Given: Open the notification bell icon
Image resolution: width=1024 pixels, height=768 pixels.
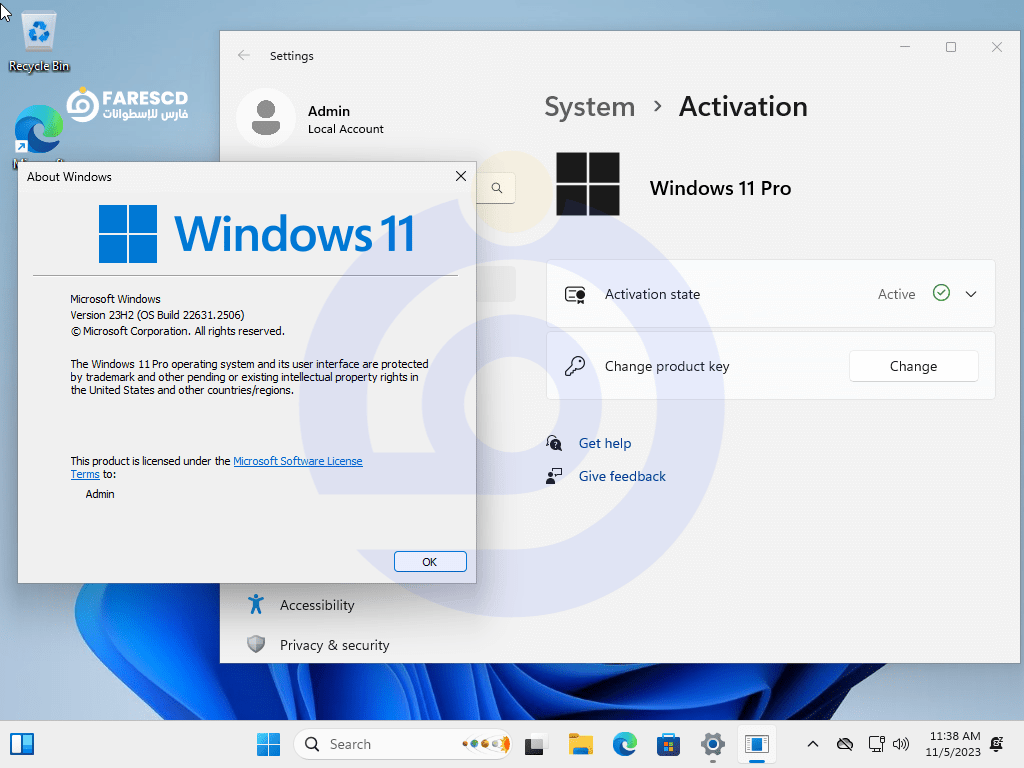Looking at the screenshot, I should [x=997, y=744].
